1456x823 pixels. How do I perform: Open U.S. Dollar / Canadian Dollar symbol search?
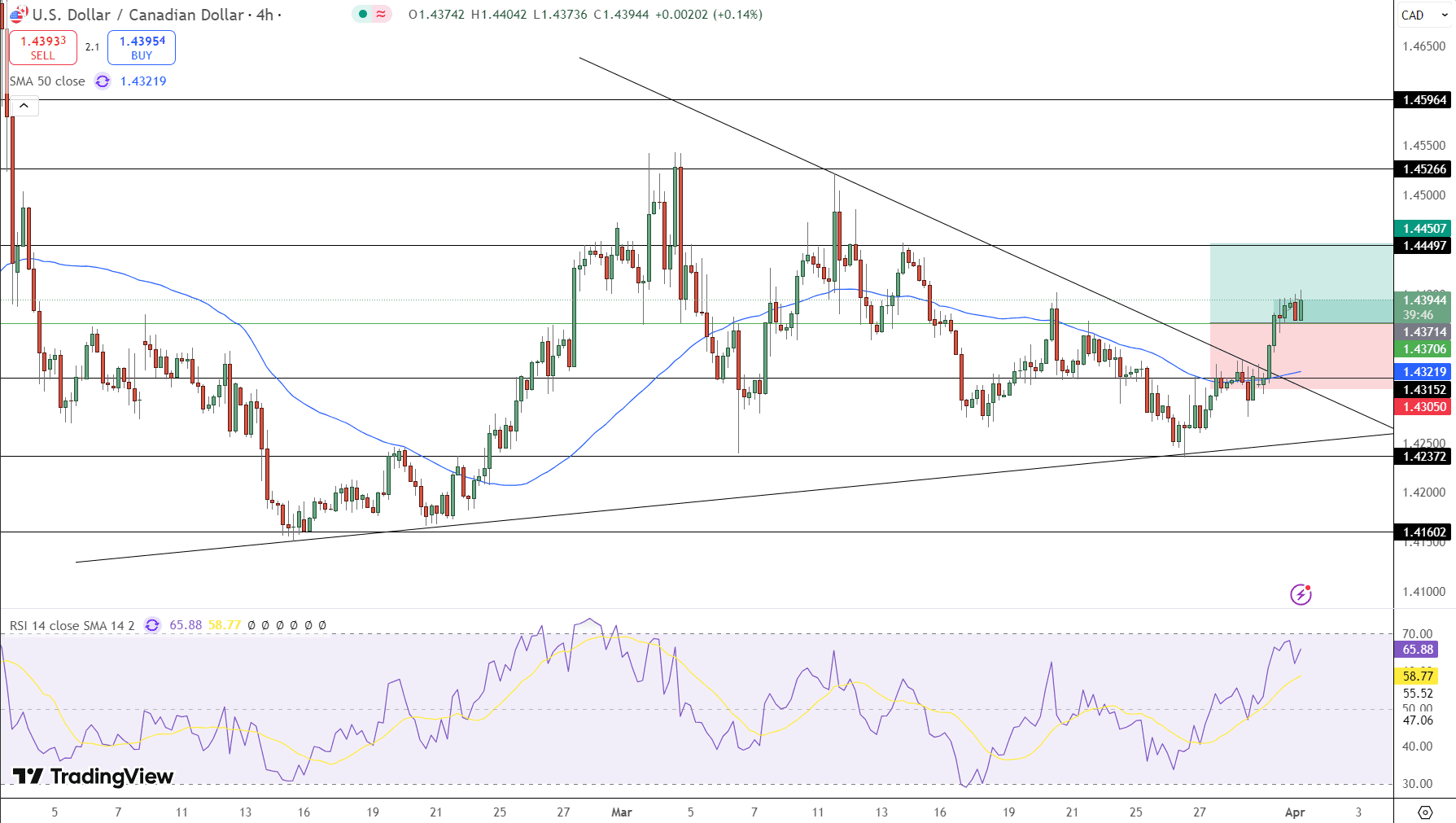pyautogui.click(x=138, y=15)
